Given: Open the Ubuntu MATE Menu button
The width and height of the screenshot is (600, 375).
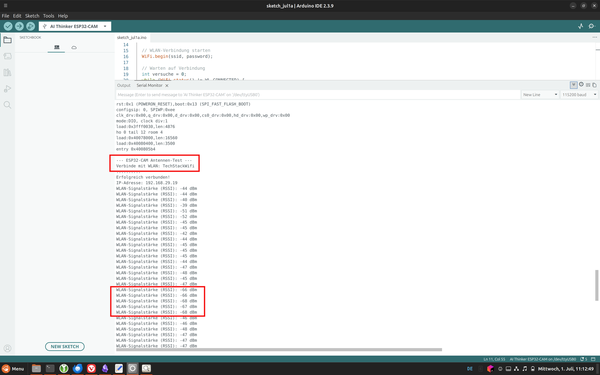Looking at the screenshot, I should coord(13,368).
